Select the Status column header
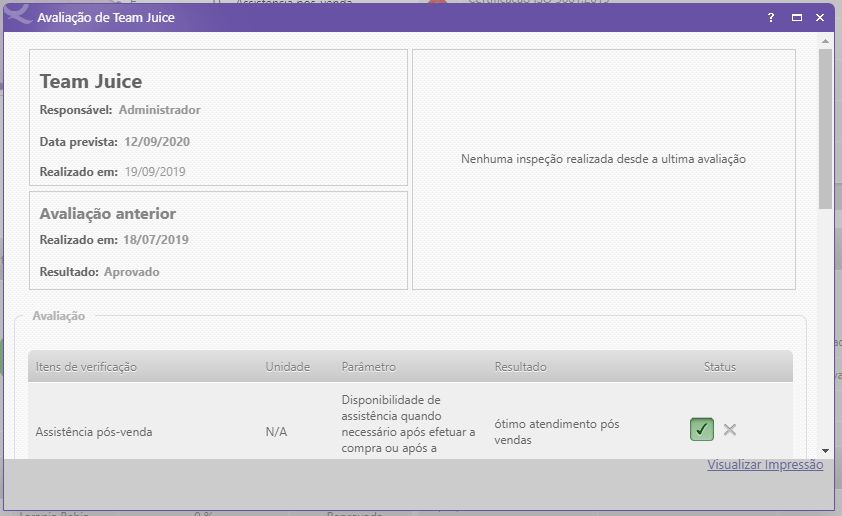This screenshot has width=842, height=516. click(720, 367)
